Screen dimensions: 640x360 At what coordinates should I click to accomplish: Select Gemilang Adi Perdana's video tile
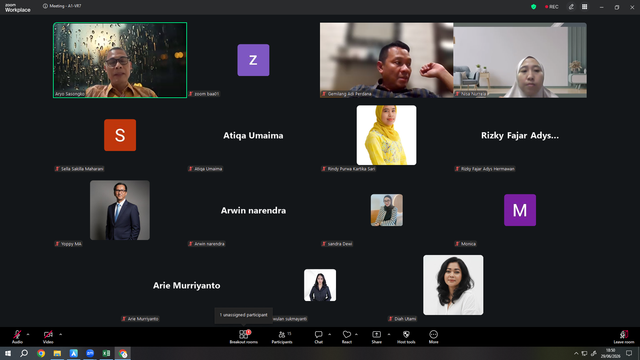click(x=387, y=60)
